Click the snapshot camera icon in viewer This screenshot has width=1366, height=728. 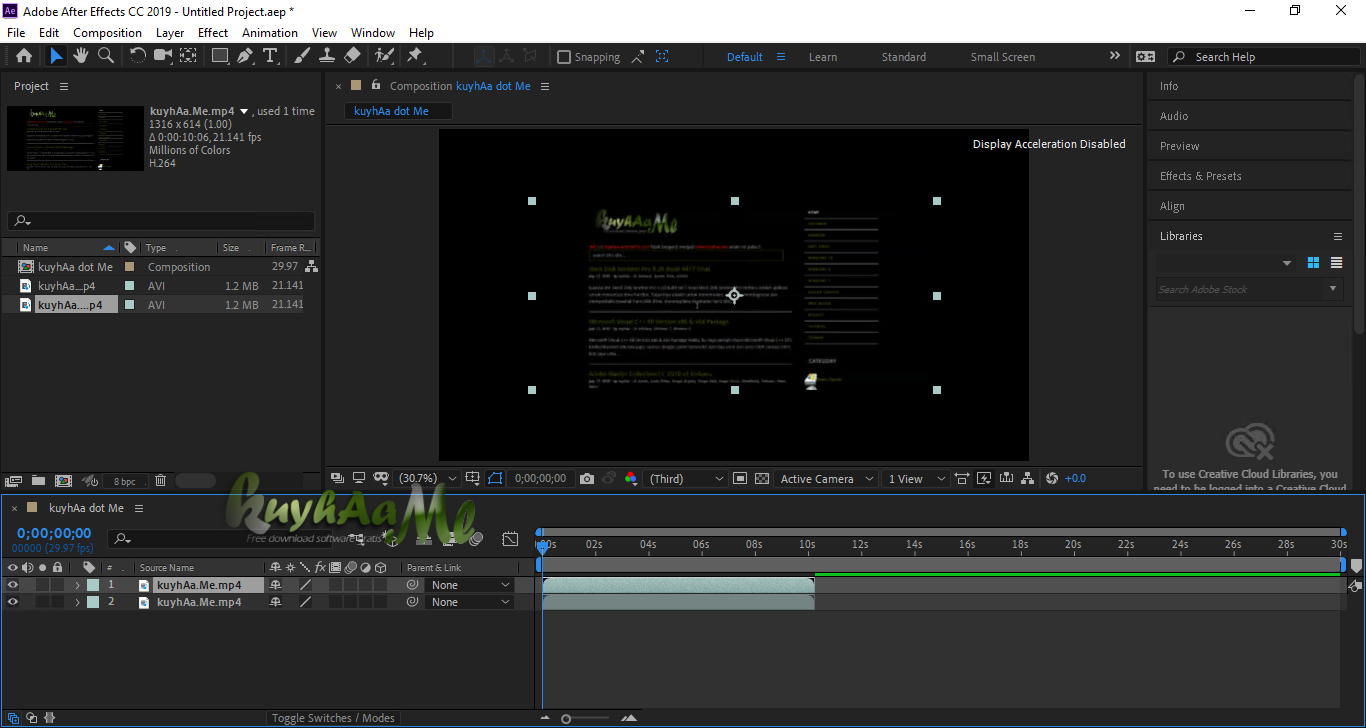tap(587, 479)
